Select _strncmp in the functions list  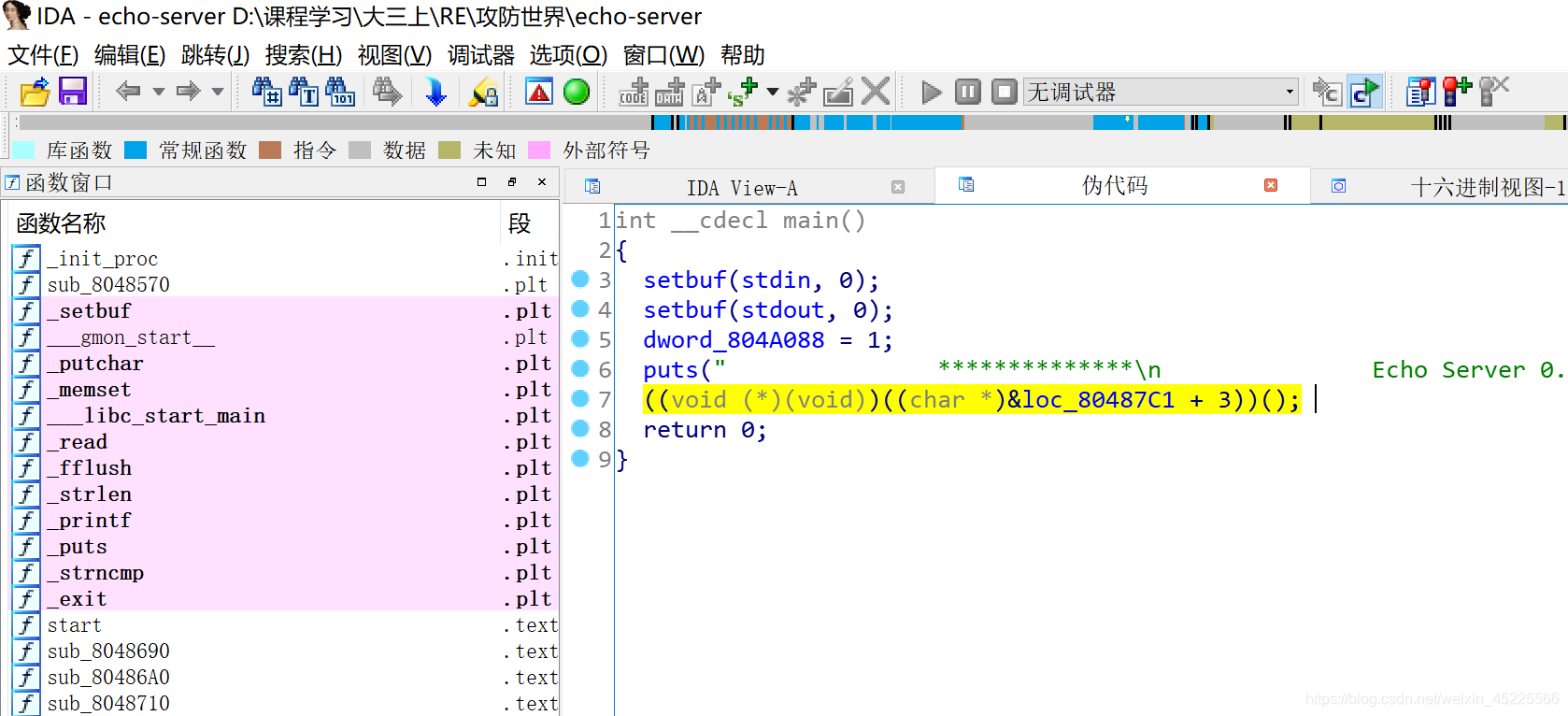[285, 572]
